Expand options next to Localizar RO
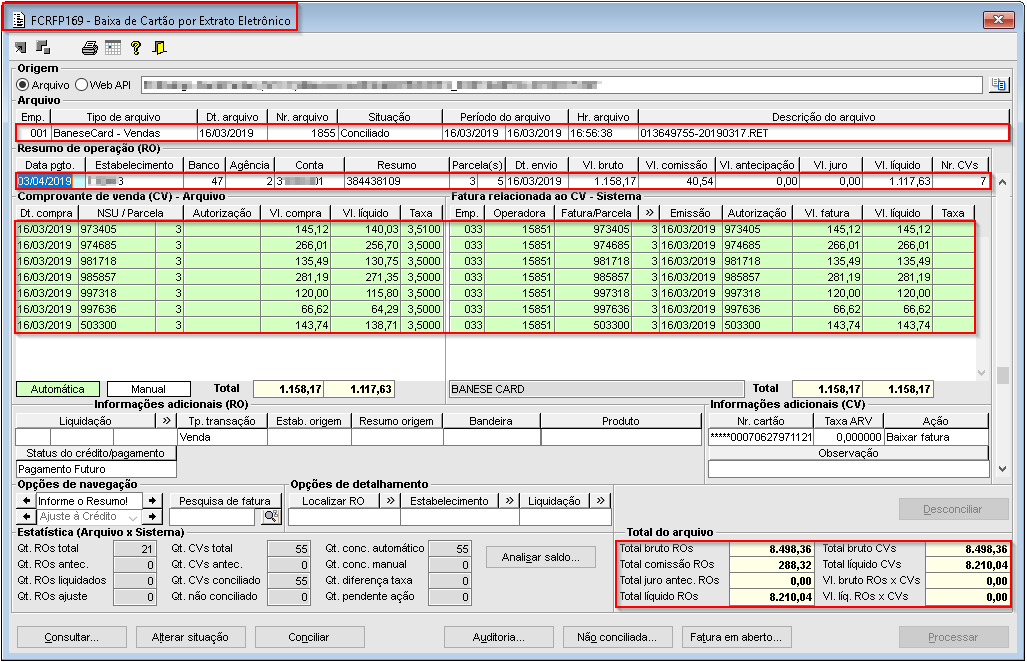The width and height of the screenshot is (1027, 662). tap(390, 501)
